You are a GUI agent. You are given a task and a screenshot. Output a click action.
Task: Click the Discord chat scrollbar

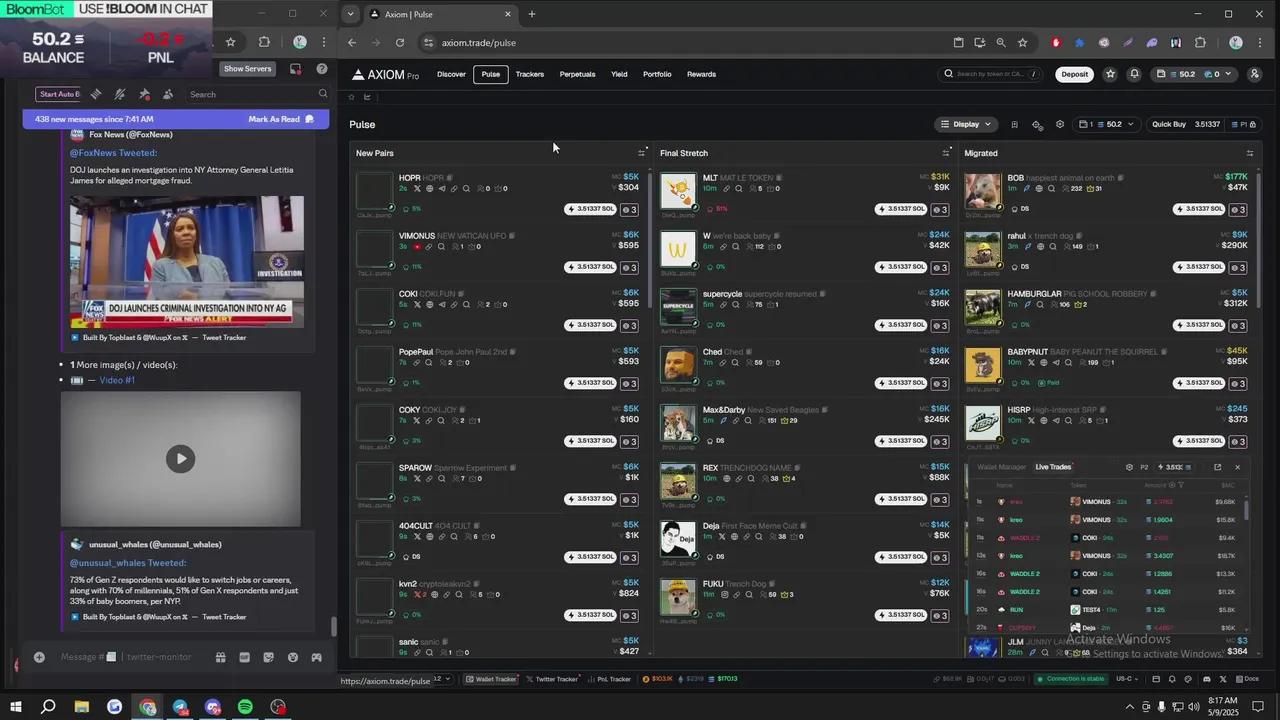pos(334,628)
